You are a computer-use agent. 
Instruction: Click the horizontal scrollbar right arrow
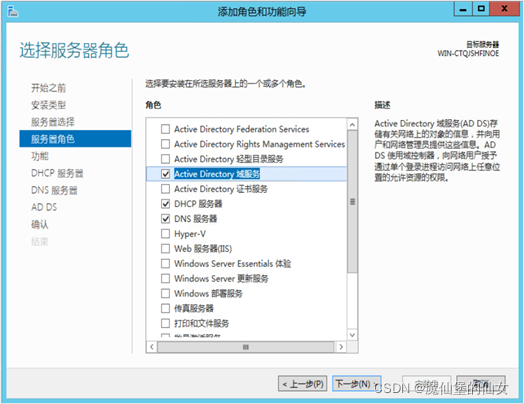341,347
